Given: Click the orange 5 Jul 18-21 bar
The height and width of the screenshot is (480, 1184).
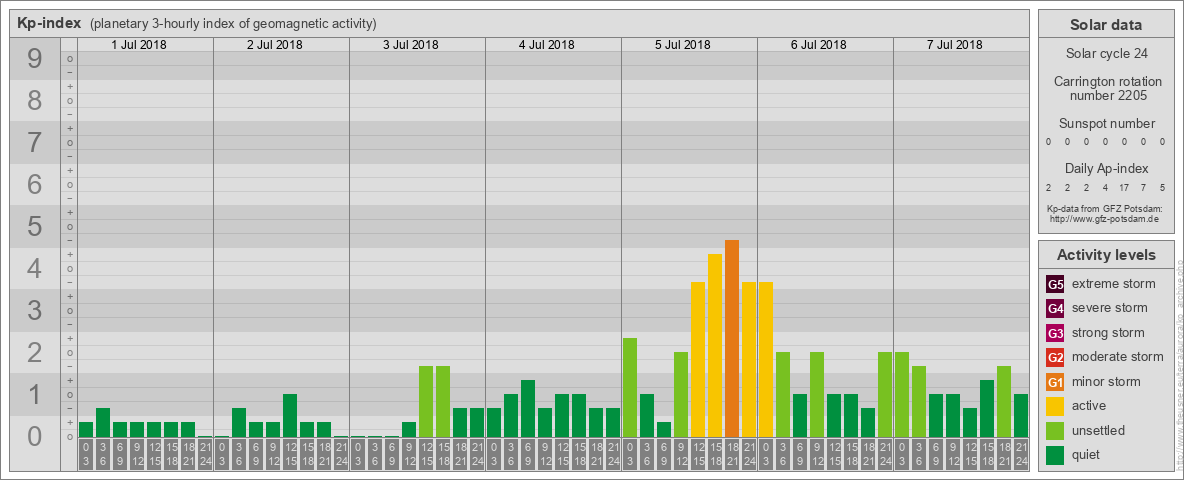Looking at the screenshot, I should click(x=732, y=338).
